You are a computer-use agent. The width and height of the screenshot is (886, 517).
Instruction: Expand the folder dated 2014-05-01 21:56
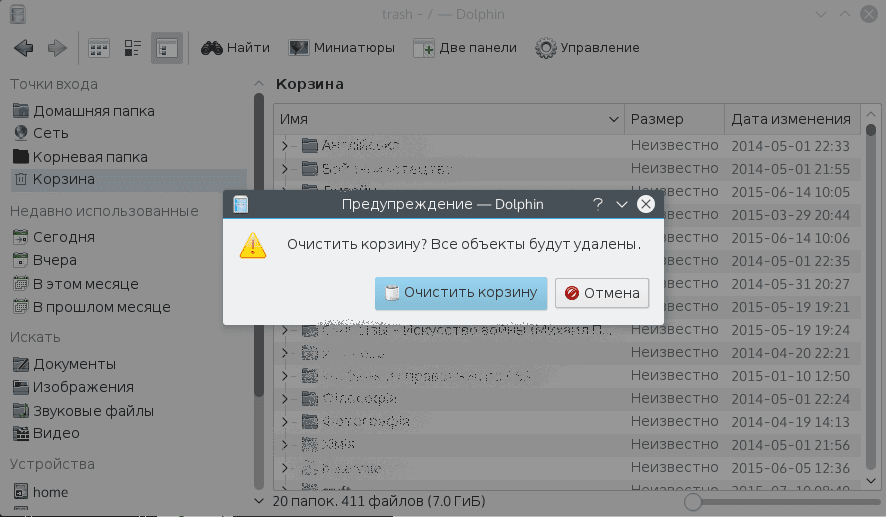285,445
